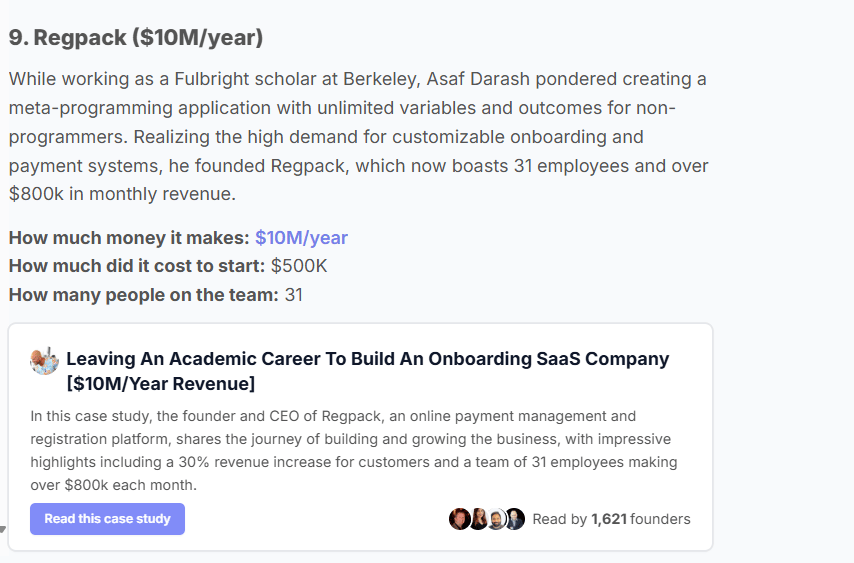Screen dimensions: 854x563
Task: Click the How many people on the team label
Action: click(x=144, y=295)
